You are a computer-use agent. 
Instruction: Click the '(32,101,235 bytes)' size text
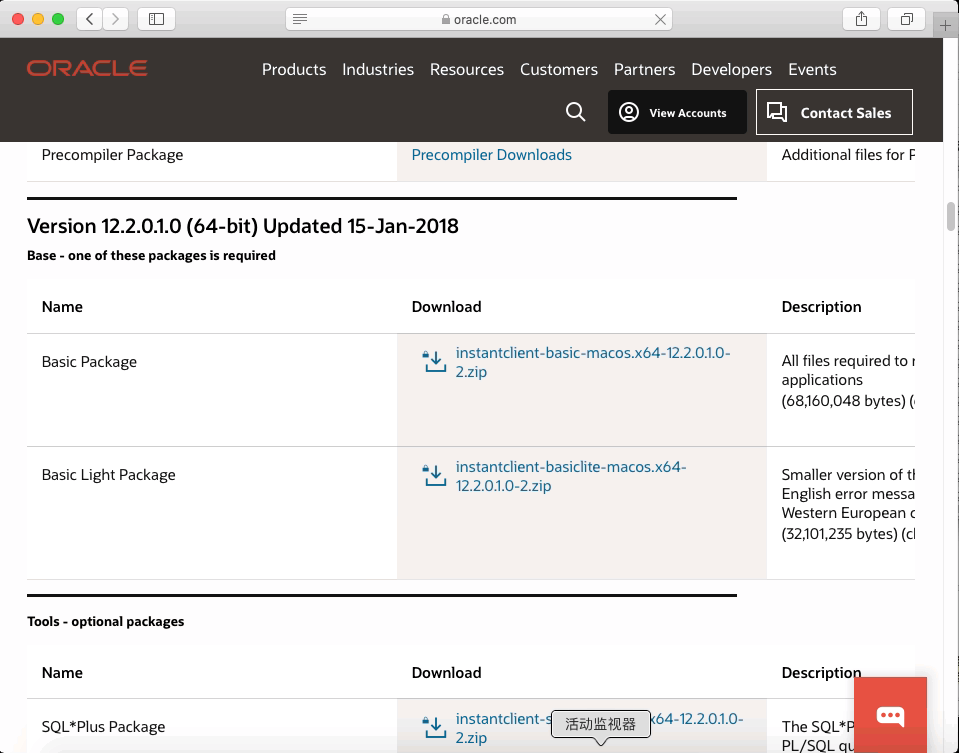[840, 533]
